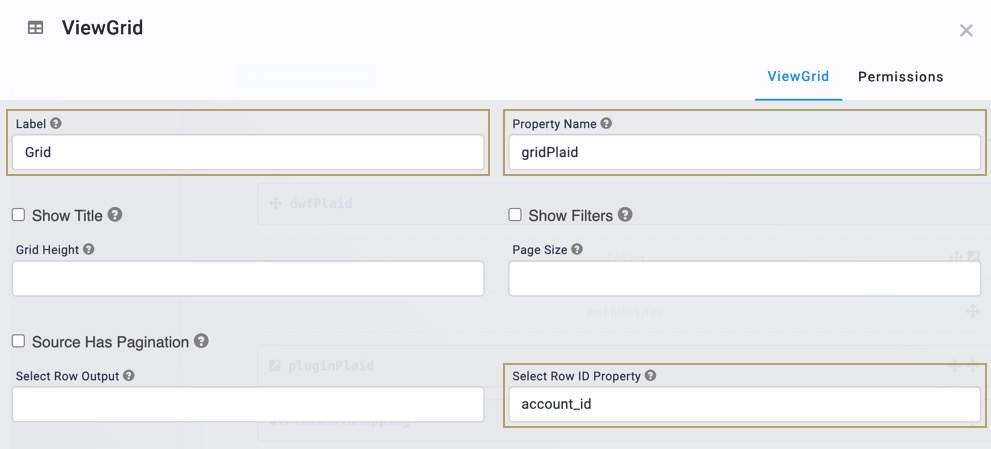Enable the Show Title checkbox
The image size is (991, 449).
18,215
